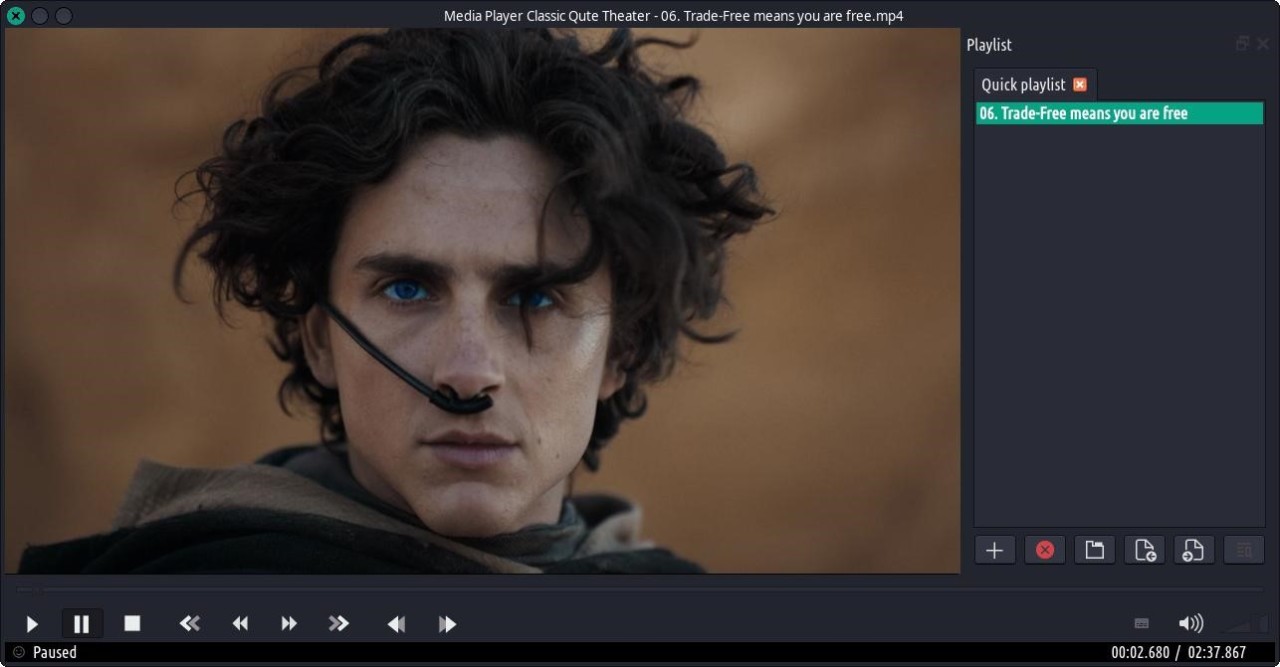This screenshot has width=1280, height=667.
Task: Select '06. Trade-Free means you are free' playlist entry
Action: tap(1120, 114)
